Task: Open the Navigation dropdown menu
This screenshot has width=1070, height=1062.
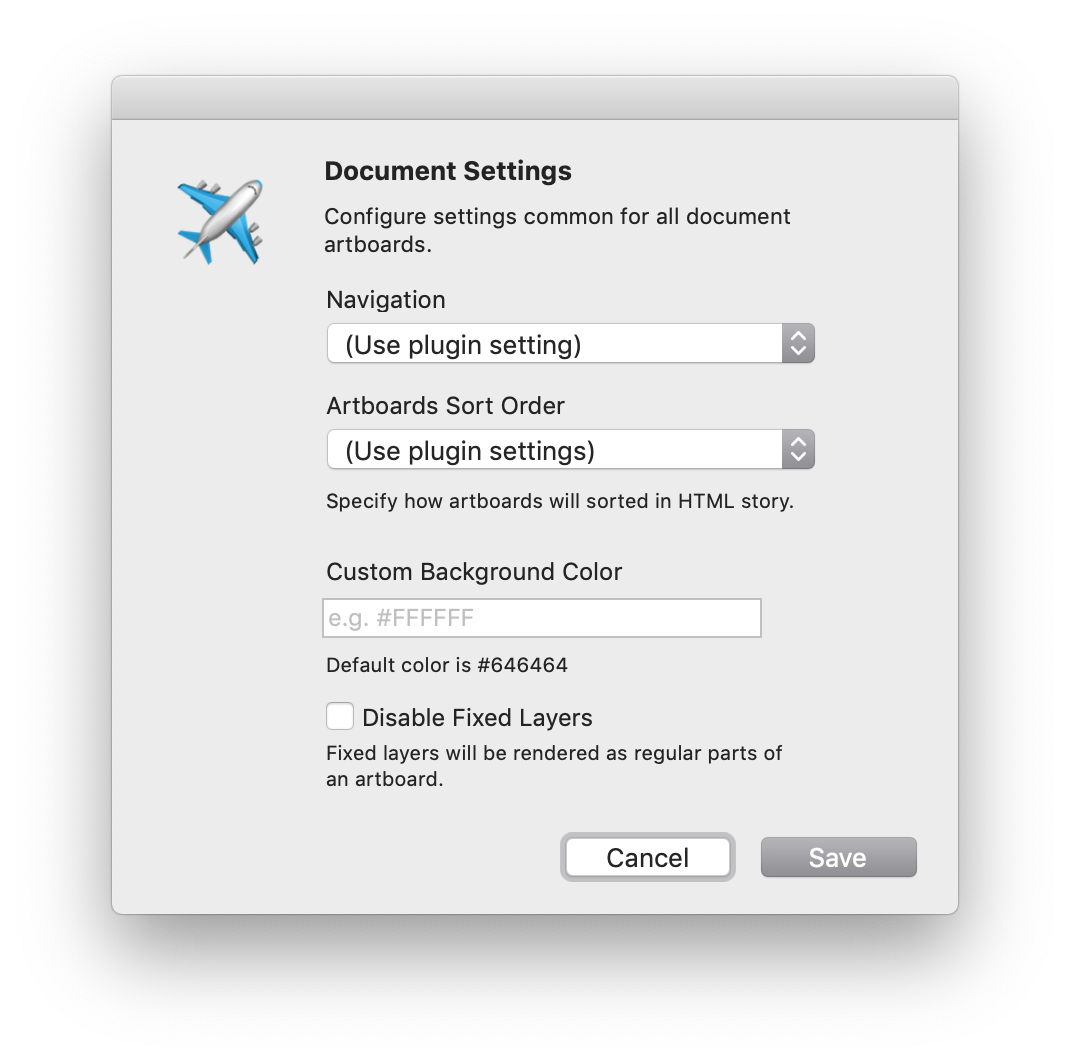Action: click(570, 343)
